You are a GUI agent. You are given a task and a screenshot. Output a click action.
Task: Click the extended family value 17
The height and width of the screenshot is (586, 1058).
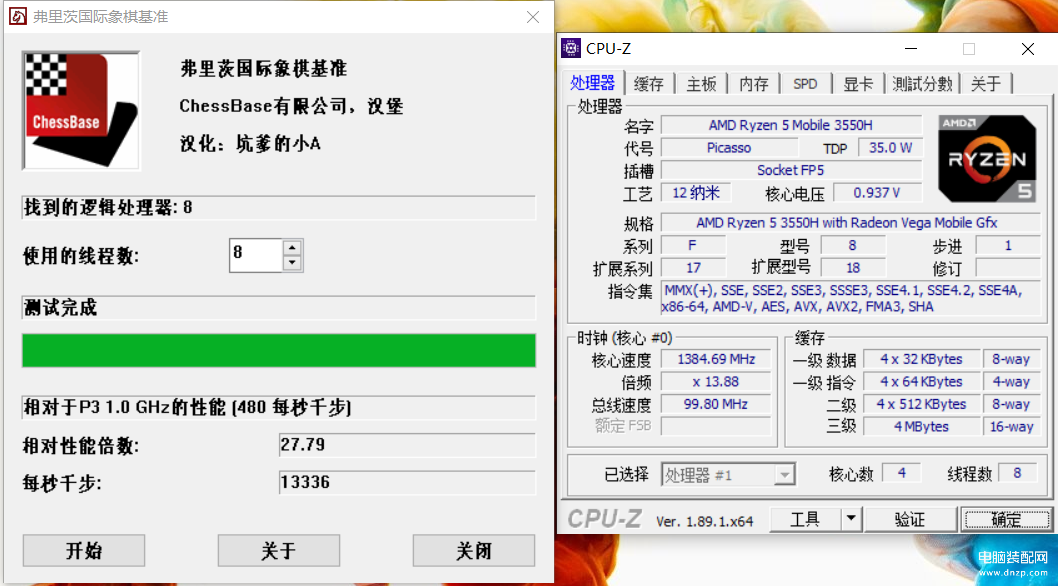click(693, 267)
